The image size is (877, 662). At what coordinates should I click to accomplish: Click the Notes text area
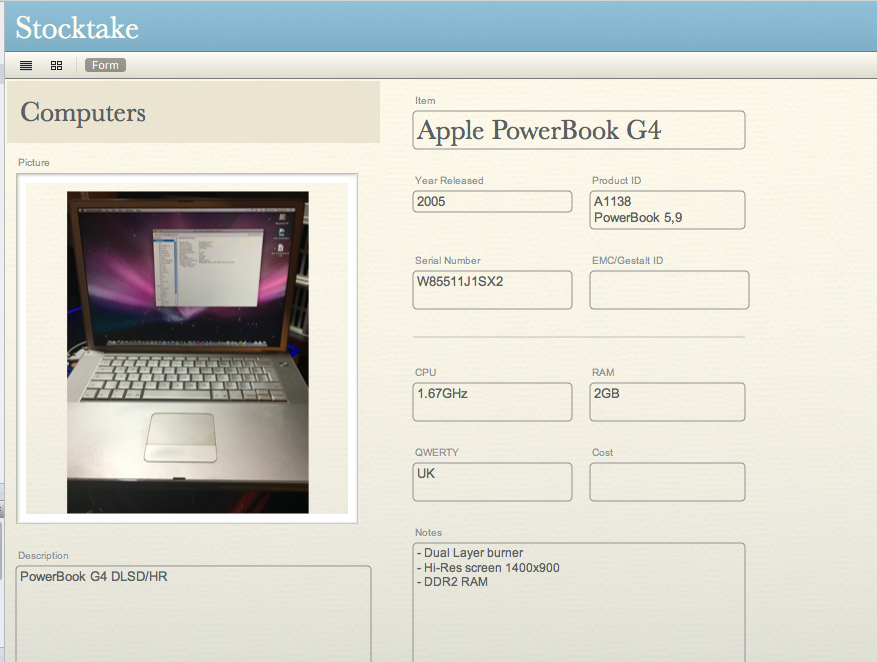point(578,602)
